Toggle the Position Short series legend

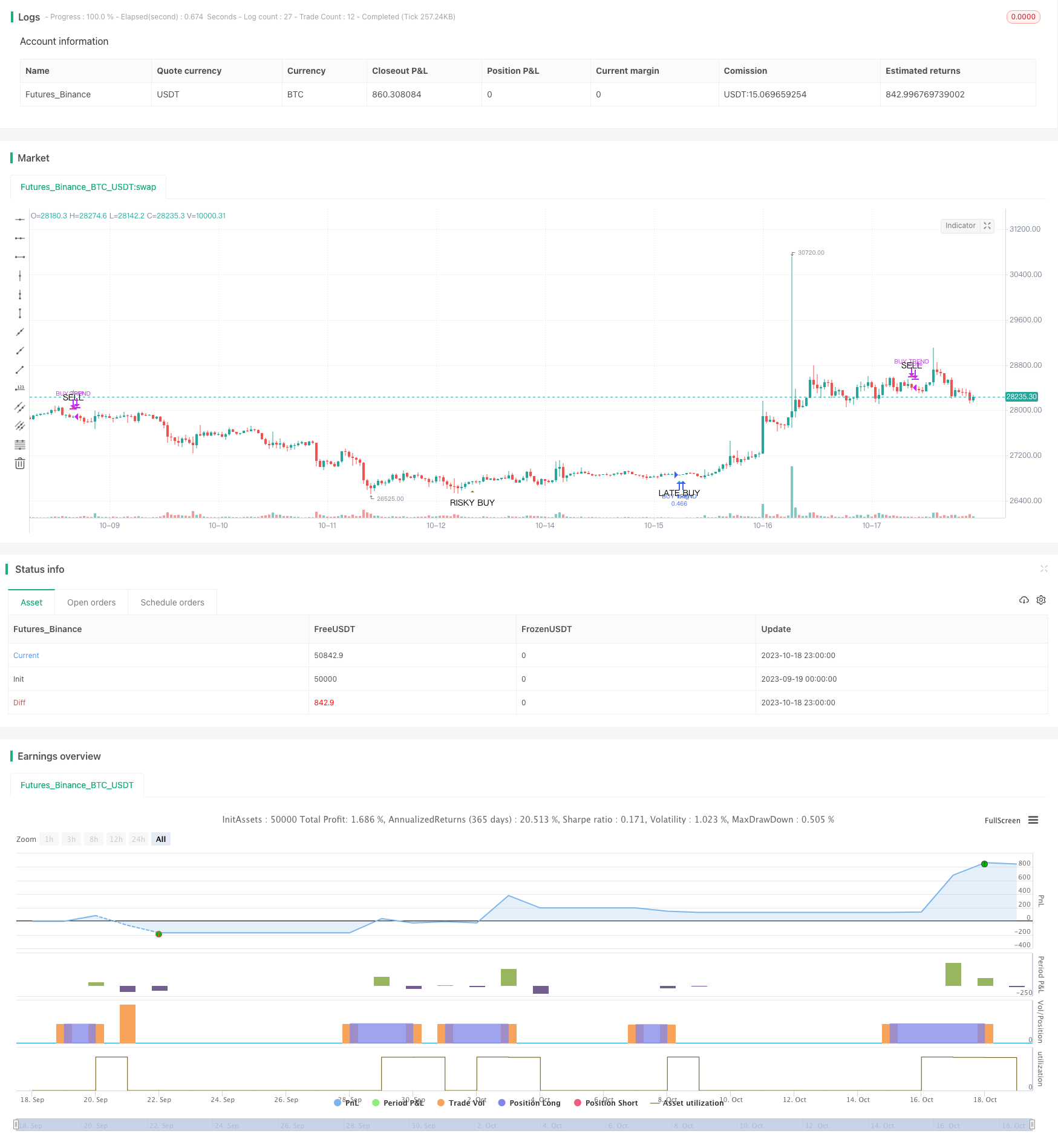(606, 1103)
